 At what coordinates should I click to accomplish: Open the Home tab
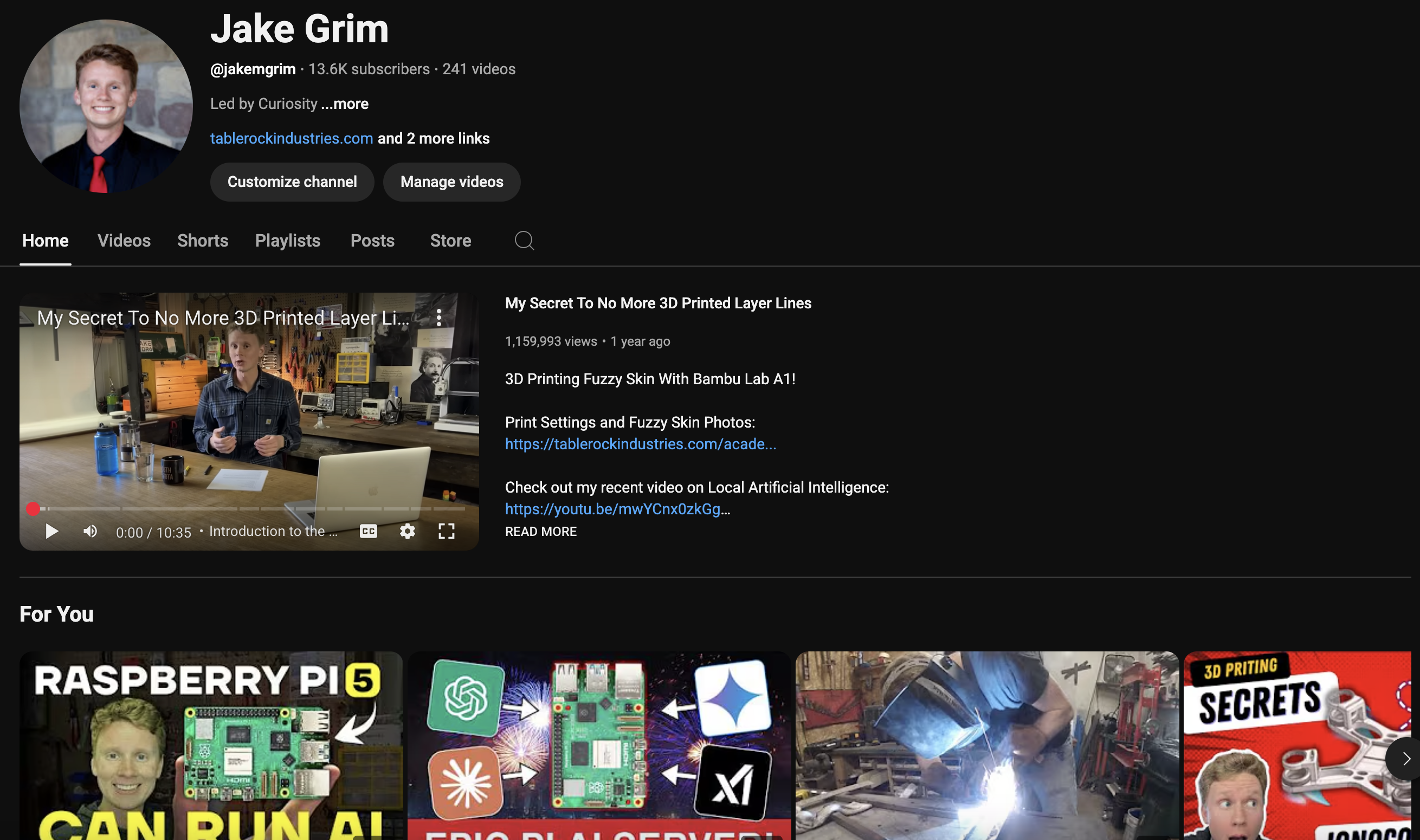pyautogui.click(x=46, y=241)
